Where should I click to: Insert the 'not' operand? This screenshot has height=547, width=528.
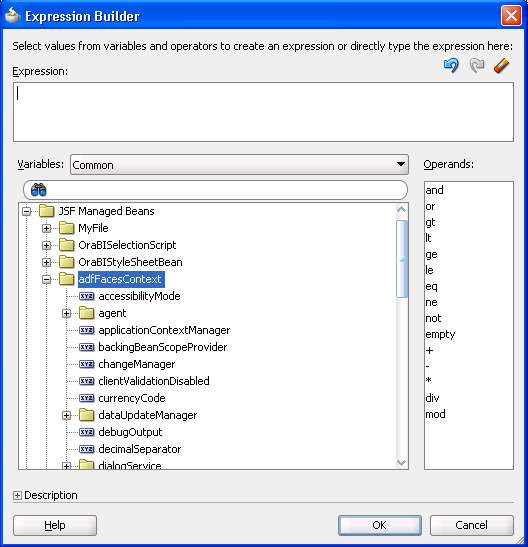tap(433, 318)
